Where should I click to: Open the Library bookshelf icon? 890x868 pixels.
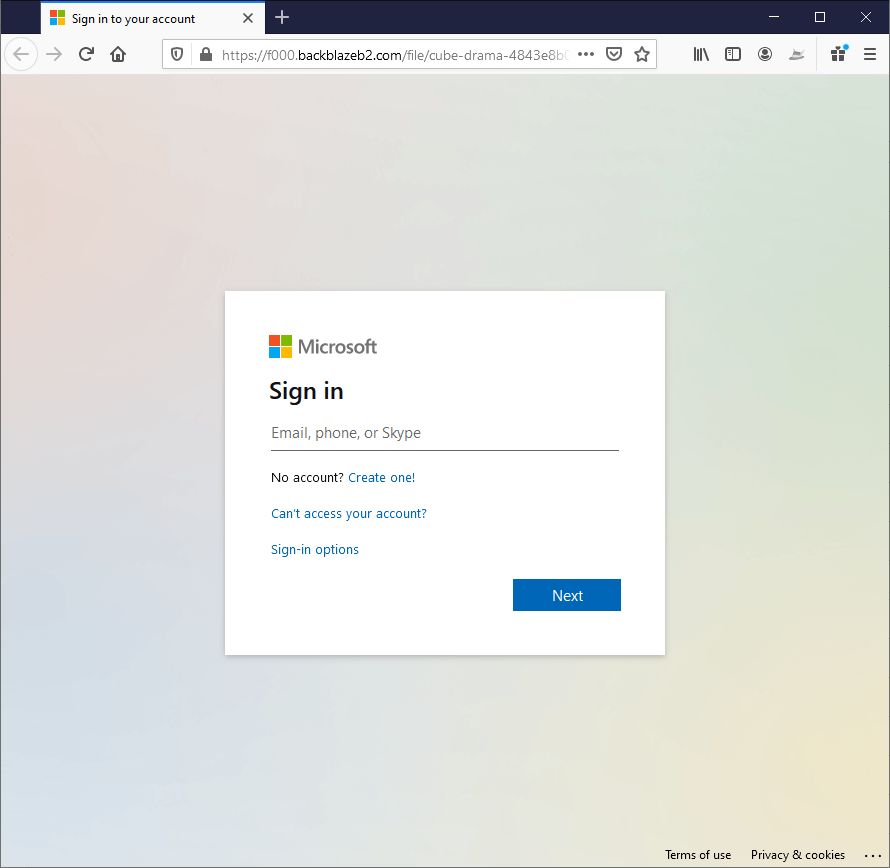(x=701, y=54)
